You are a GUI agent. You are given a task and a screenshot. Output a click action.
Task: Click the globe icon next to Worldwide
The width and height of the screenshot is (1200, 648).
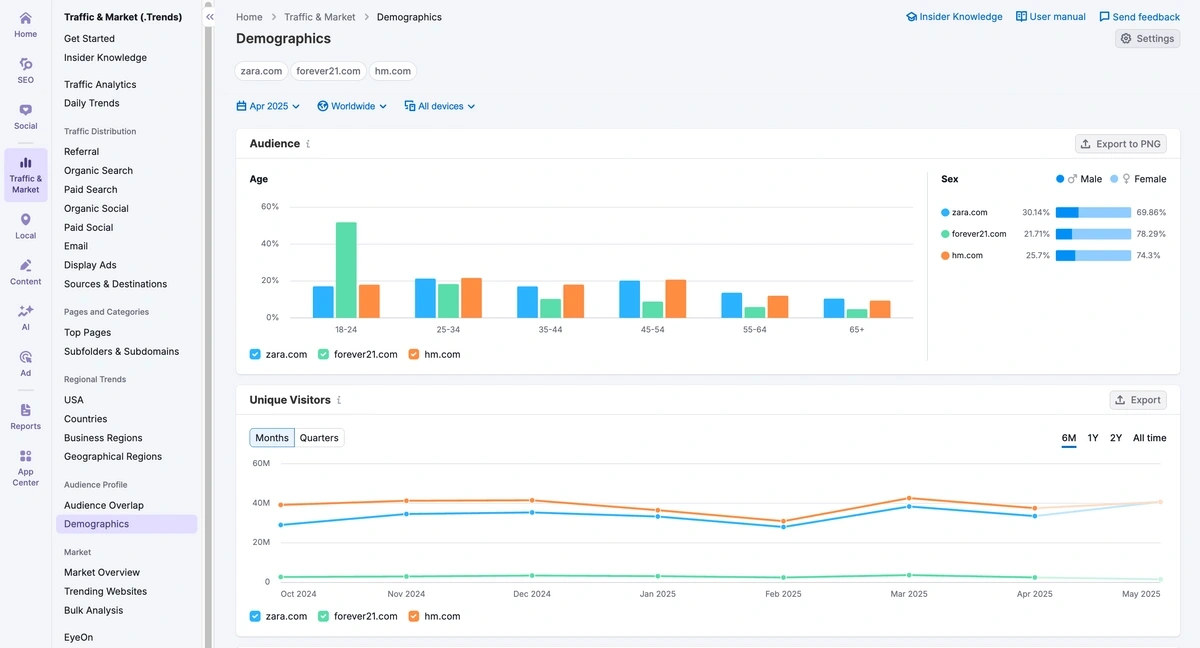pyautogui.click(x=323, y=106)
